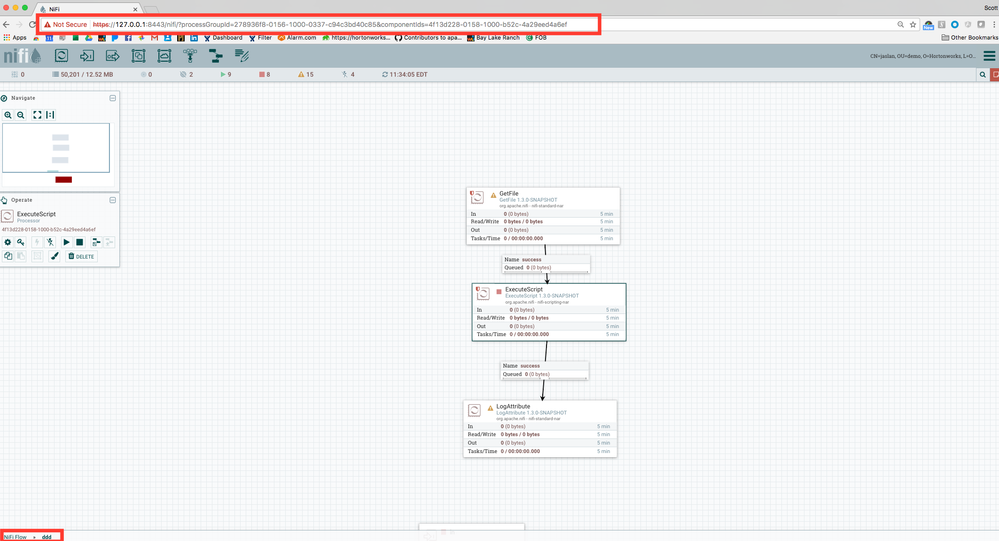The height and width of the screenshot is (541, 999).
Task: Click the create template icon
Action: coord(96,242)
